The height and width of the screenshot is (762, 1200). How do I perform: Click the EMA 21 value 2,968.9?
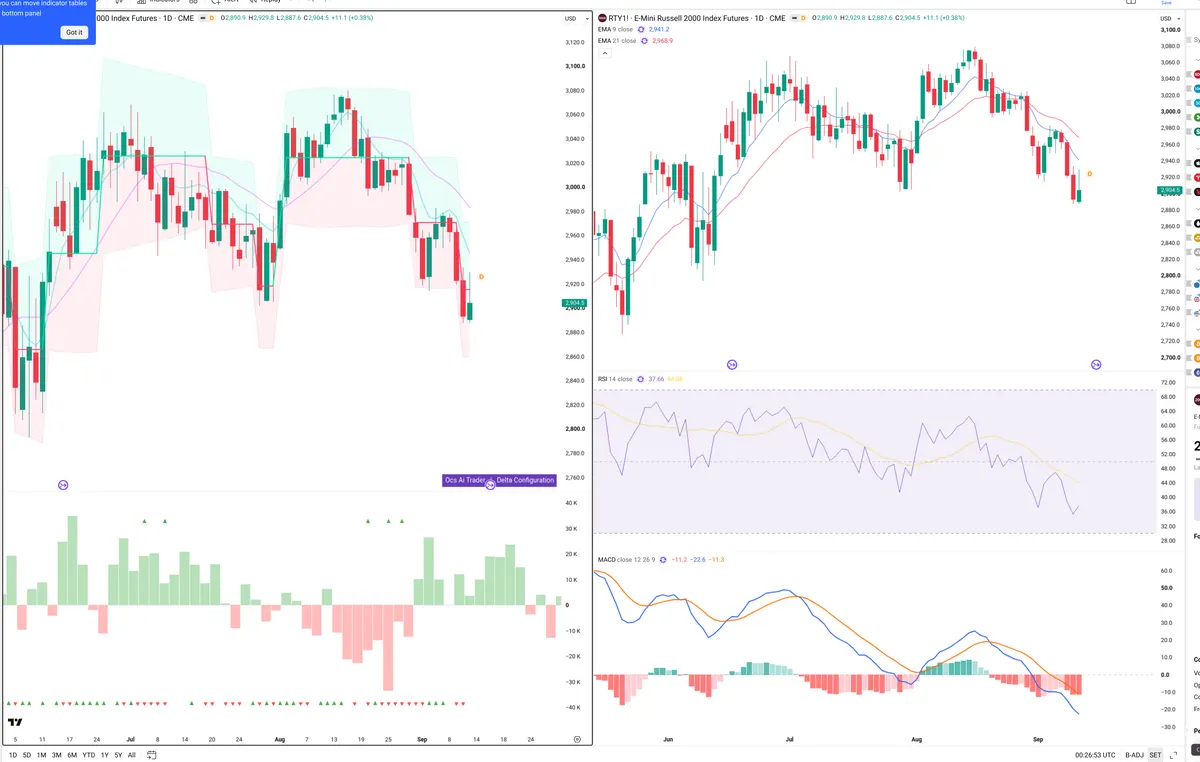[662, 41]
